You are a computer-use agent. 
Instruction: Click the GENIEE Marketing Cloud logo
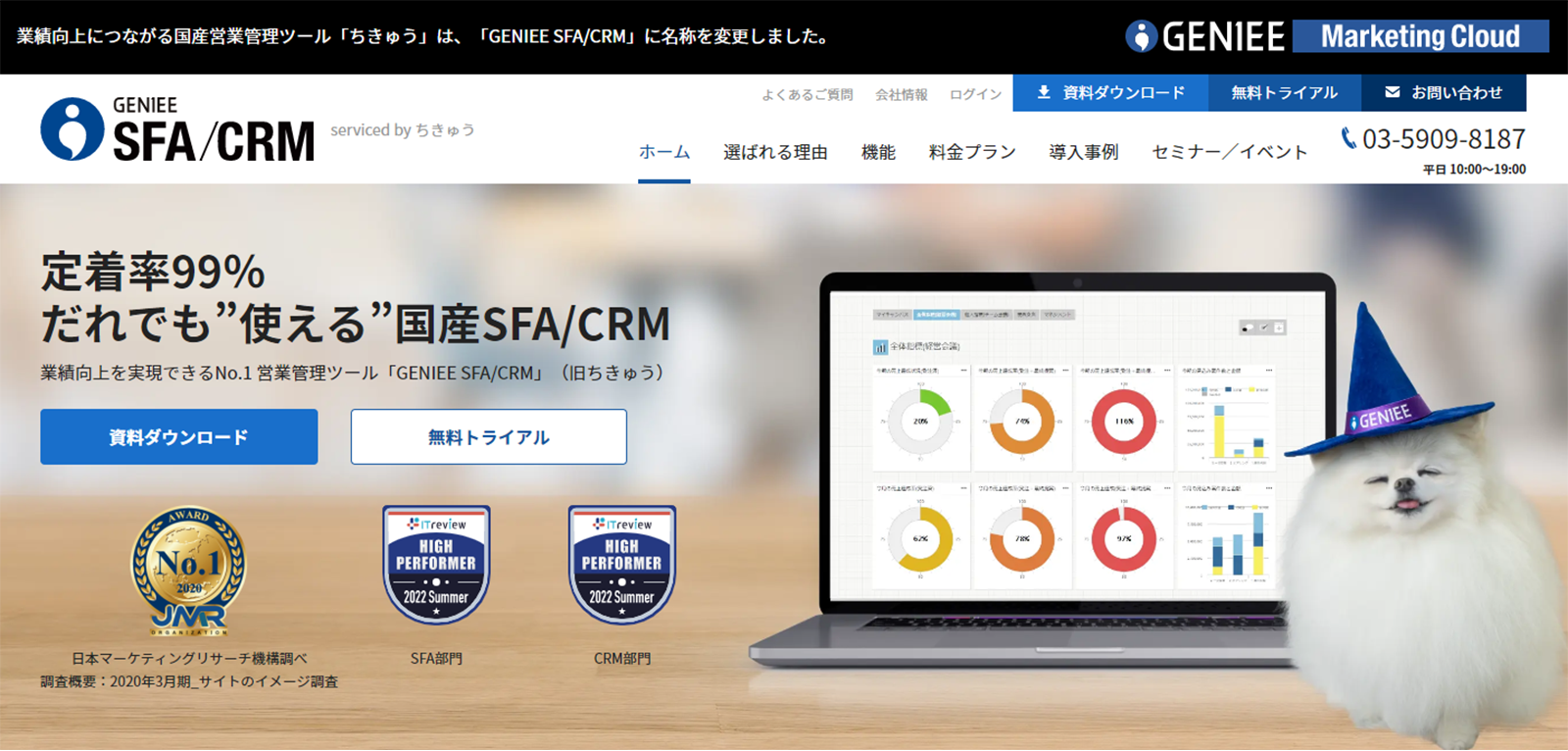(1337, 36)
